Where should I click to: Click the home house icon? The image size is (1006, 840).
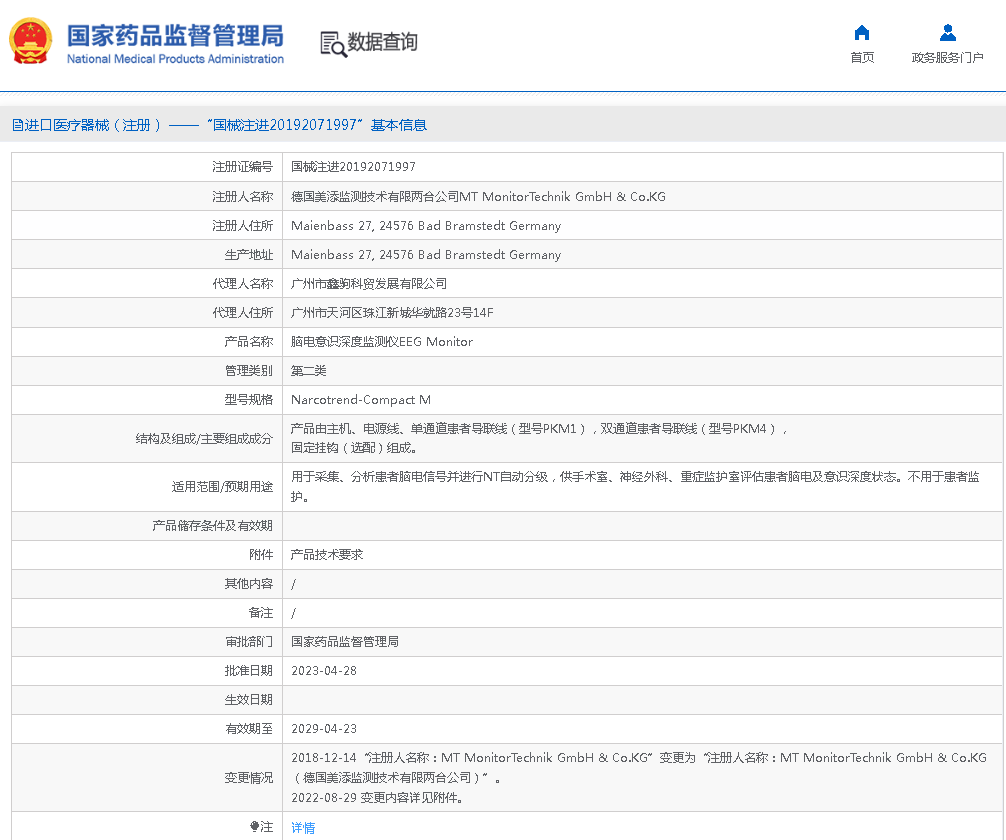(x=862, y=33)
